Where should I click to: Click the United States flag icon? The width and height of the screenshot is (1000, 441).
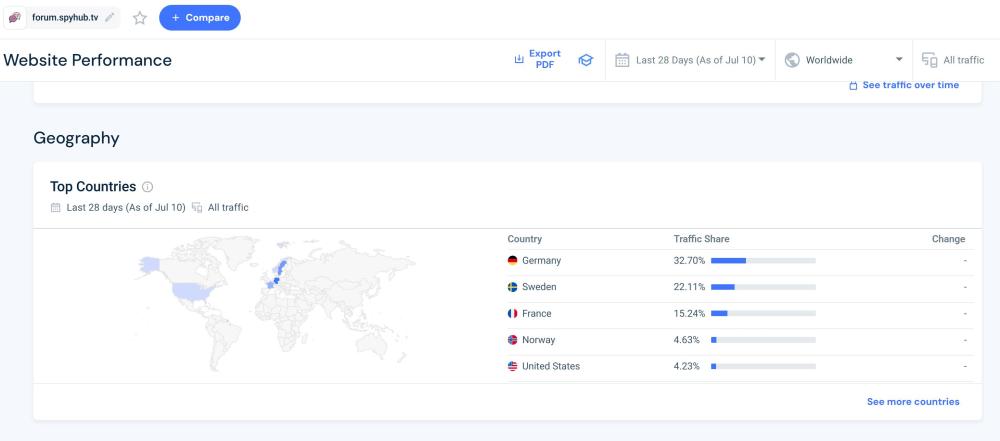(513, 366)
